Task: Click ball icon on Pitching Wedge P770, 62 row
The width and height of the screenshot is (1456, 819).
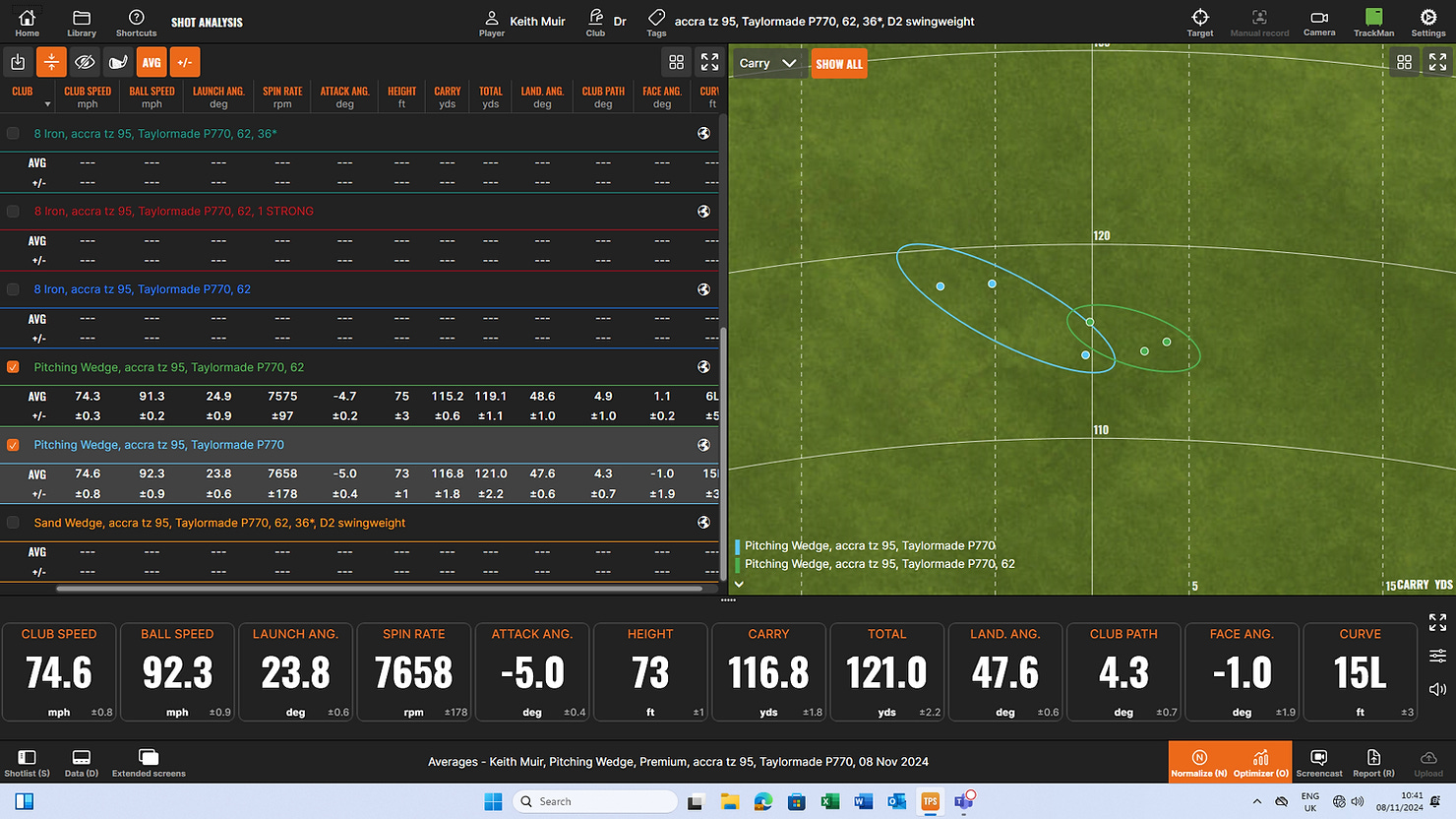Action: click(703, 367)
